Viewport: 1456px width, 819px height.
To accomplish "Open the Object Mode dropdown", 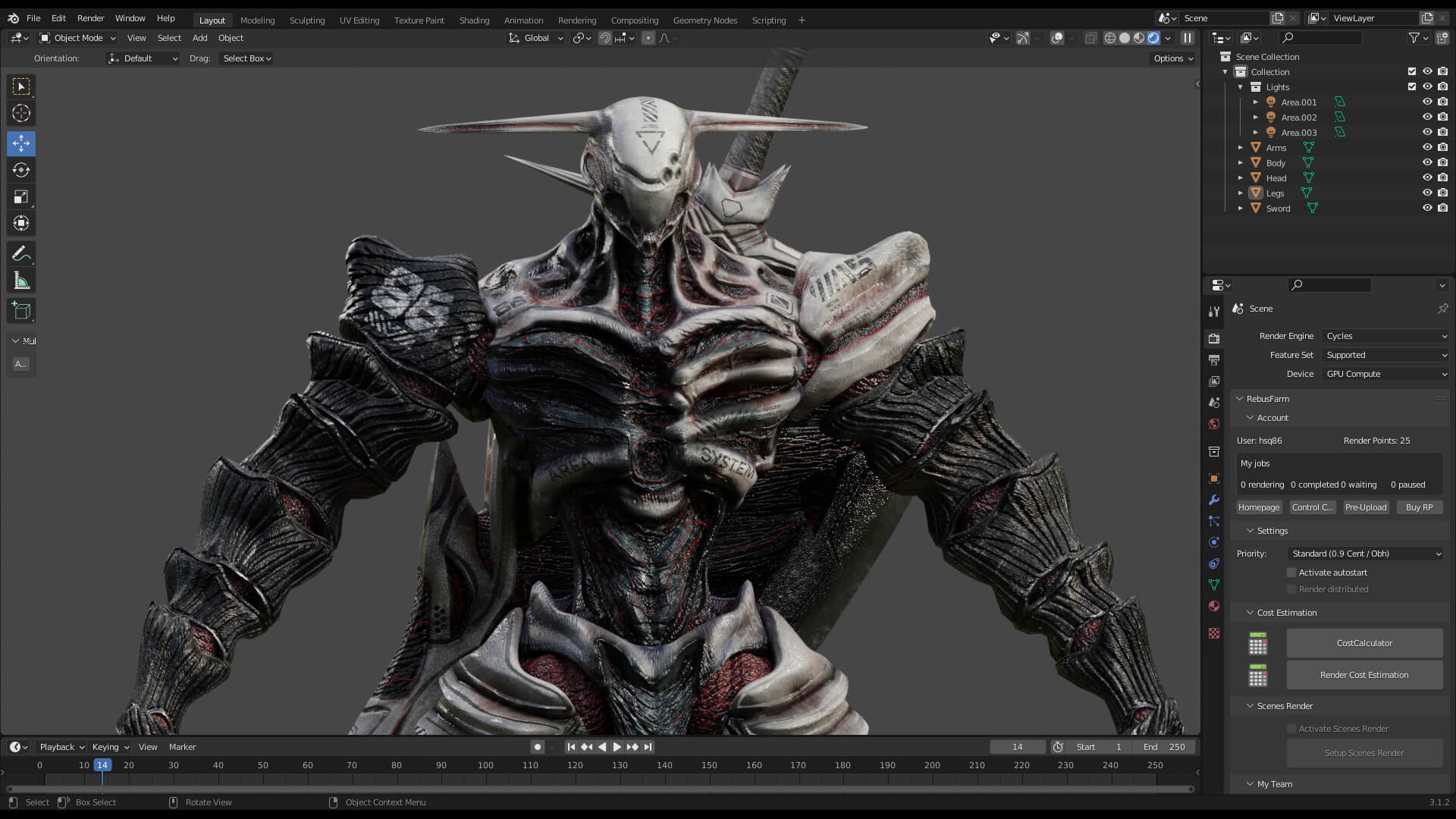I will pyautogui.click(x=77, y=38).
